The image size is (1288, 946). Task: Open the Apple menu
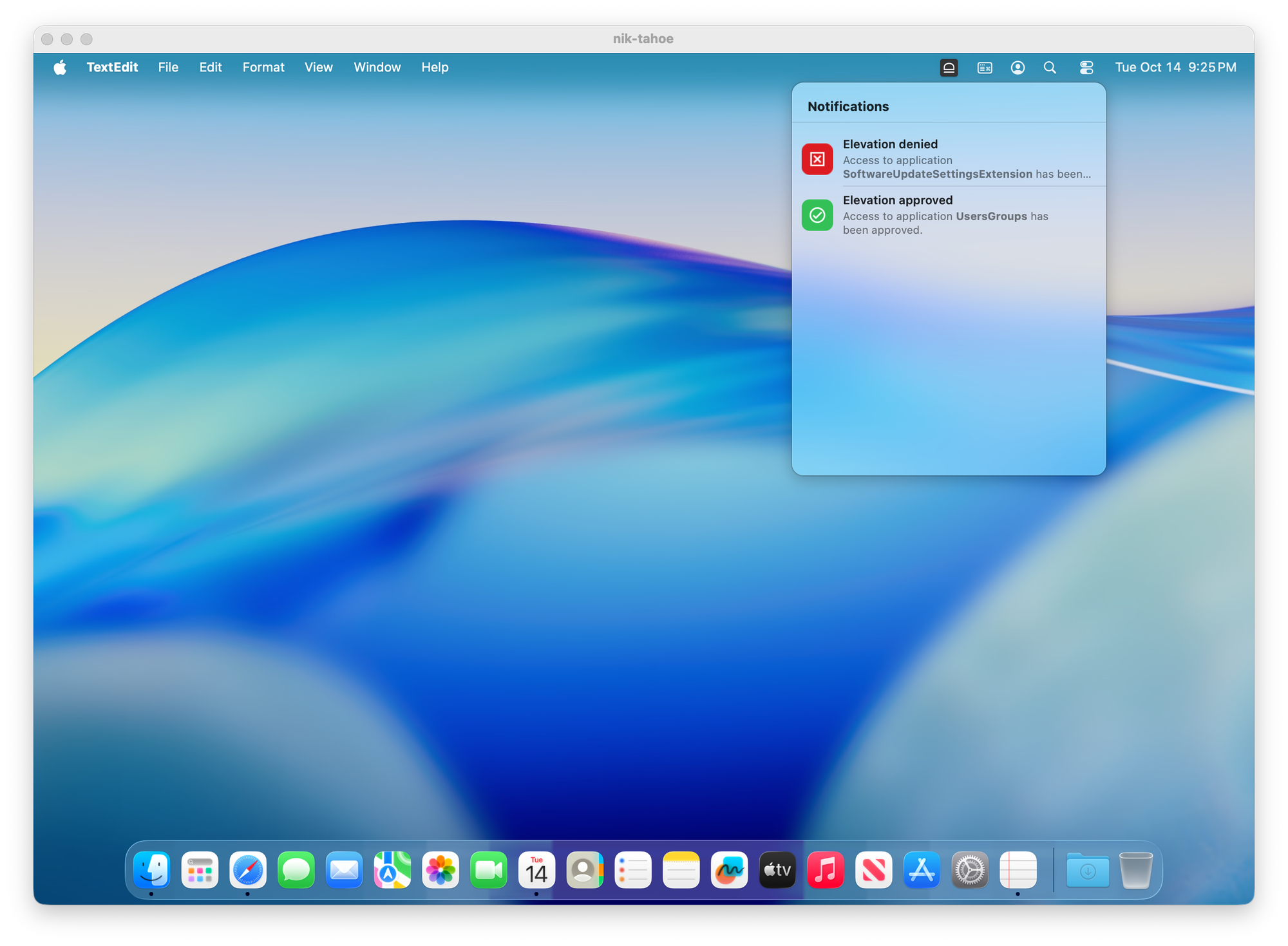(x=60, y=68)
